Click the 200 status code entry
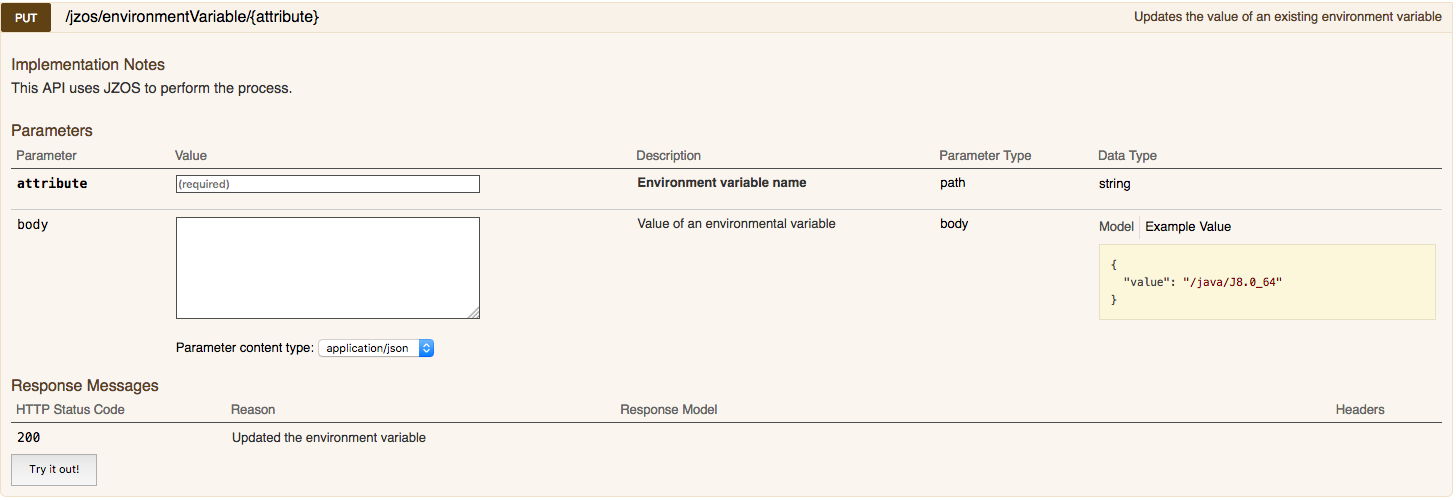The width and height of the screenshot is (1456, 500). pos(29,438)
